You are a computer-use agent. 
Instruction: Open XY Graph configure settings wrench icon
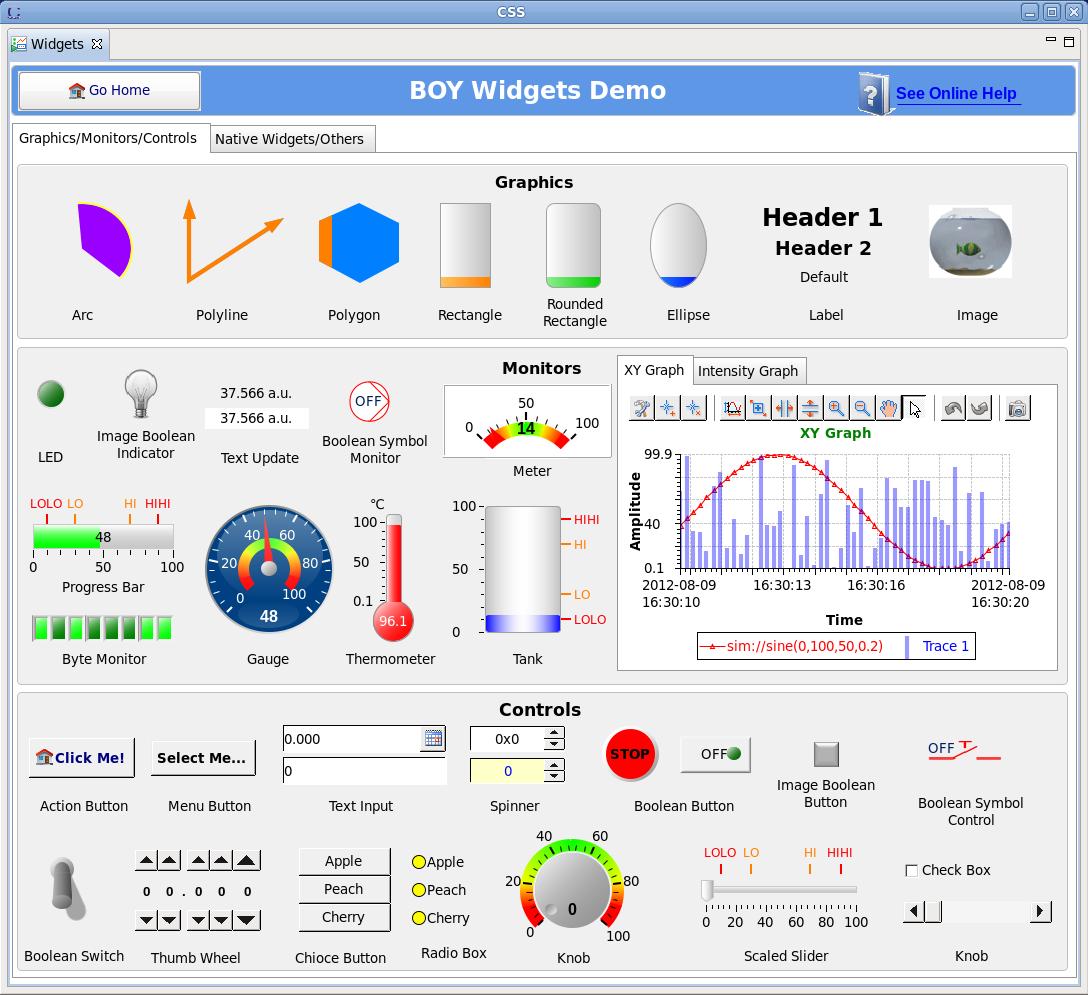642,408
